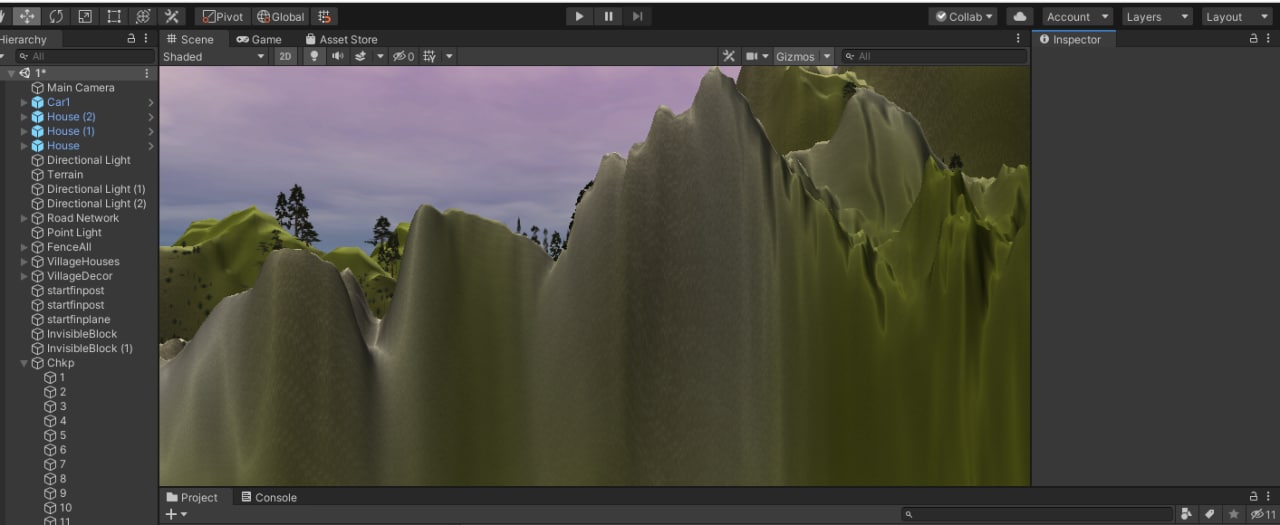Open cloud services panel
The image size is (1280, 525).
(1019, 16)
